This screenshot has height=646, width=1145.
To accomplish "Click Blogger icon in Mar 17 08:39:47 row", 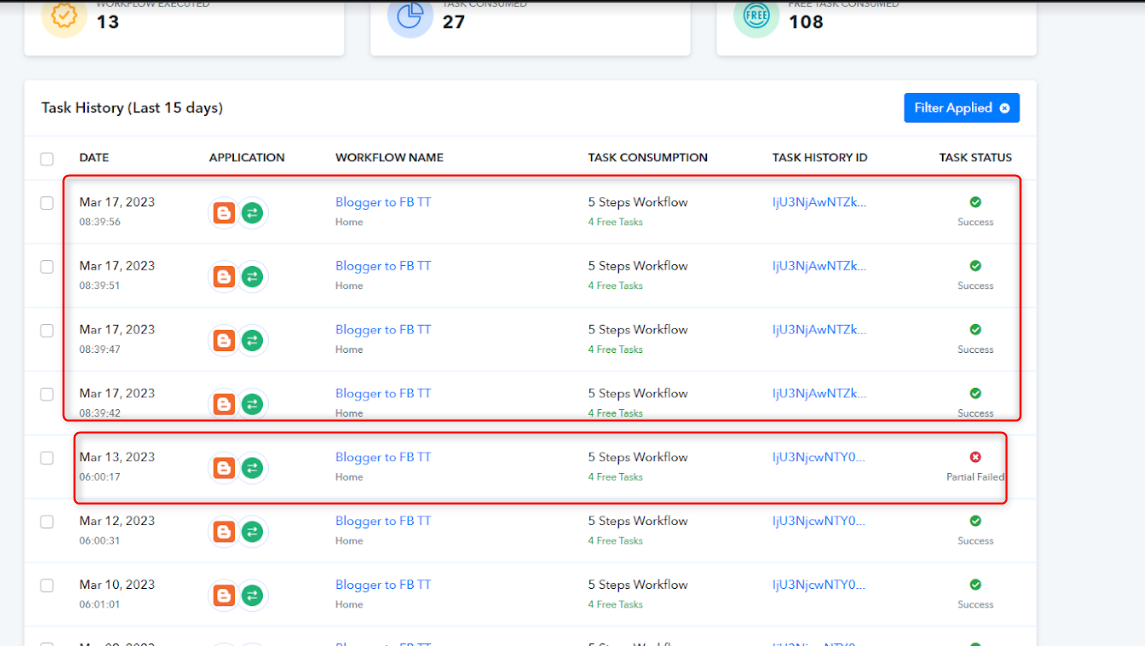I will pos(224,340).
